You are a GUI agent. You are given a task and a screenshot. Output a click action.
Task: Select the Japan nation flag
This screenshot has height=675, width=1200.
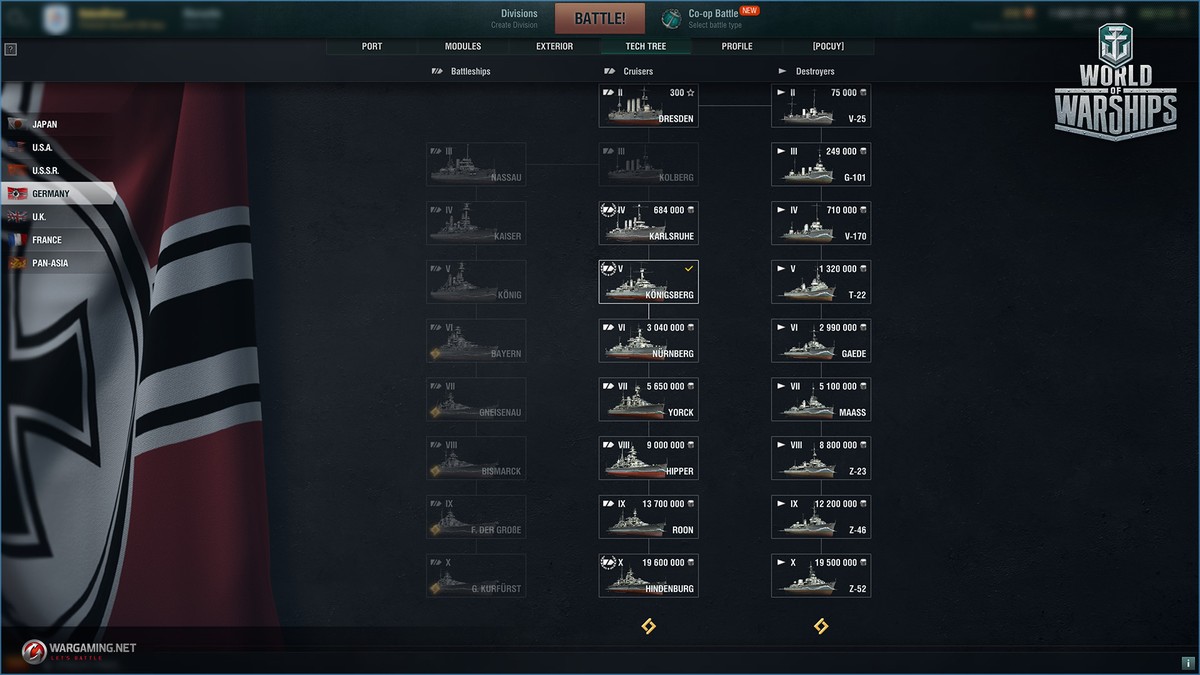(x=17, y=124)
